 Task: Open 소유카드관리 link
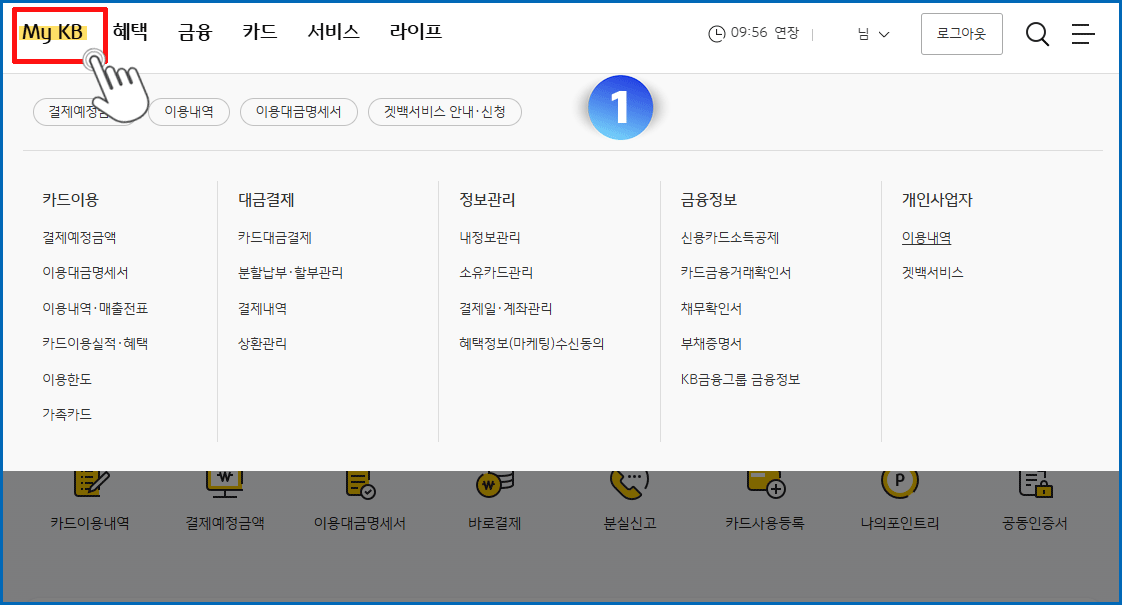point(496,273)
